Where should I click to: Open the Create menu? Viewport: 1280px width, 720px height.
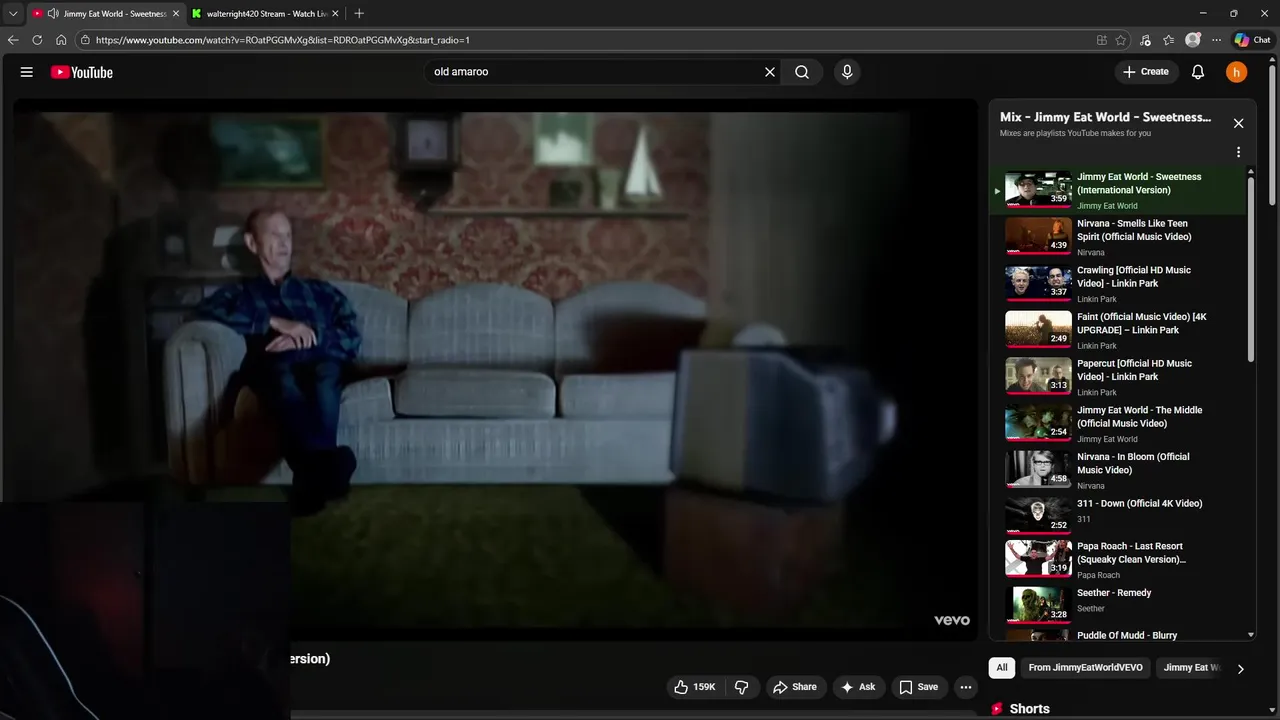tap(1146, 72)
